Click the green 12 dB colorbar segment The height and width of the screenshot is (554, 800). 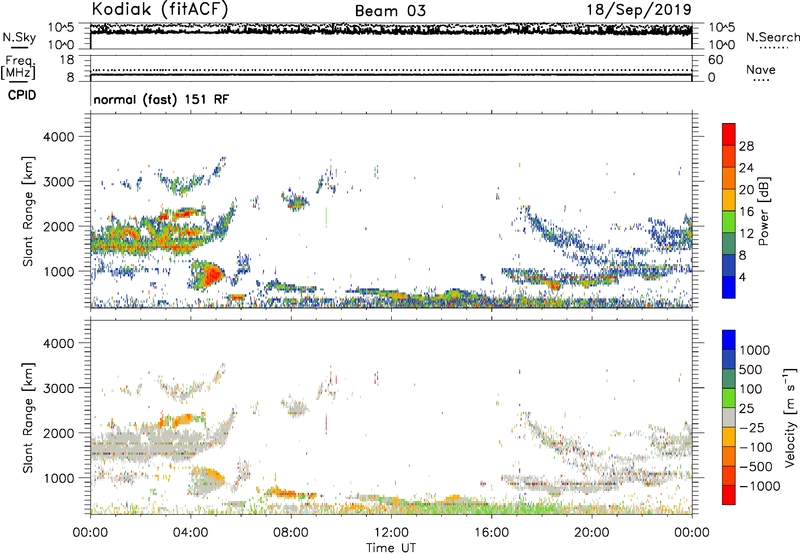point(729,221)
